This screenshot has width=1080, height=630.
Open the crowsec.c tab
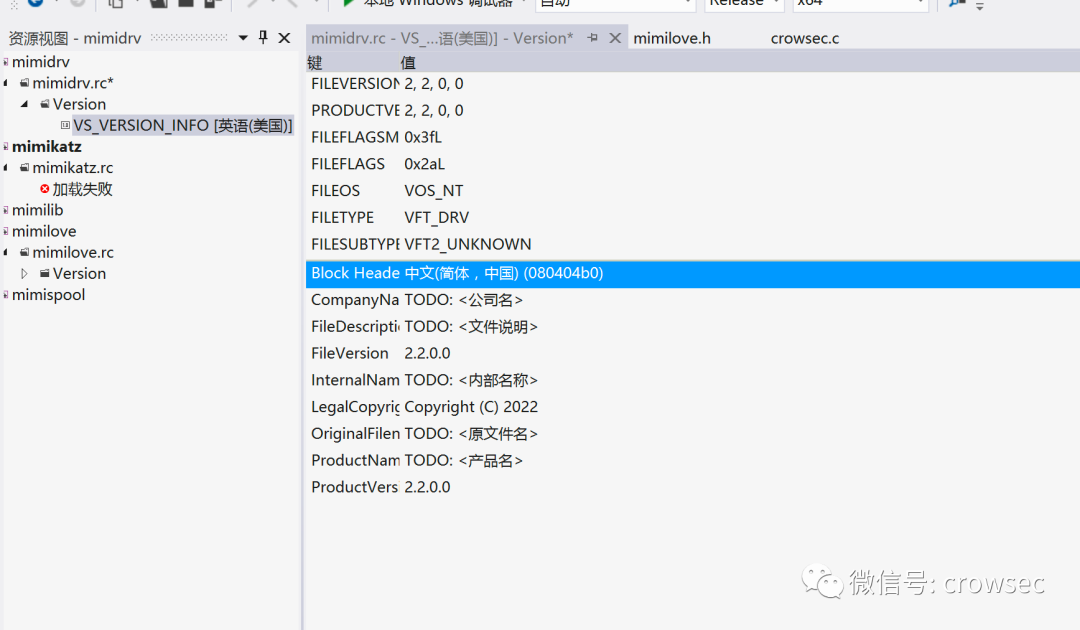804,39
